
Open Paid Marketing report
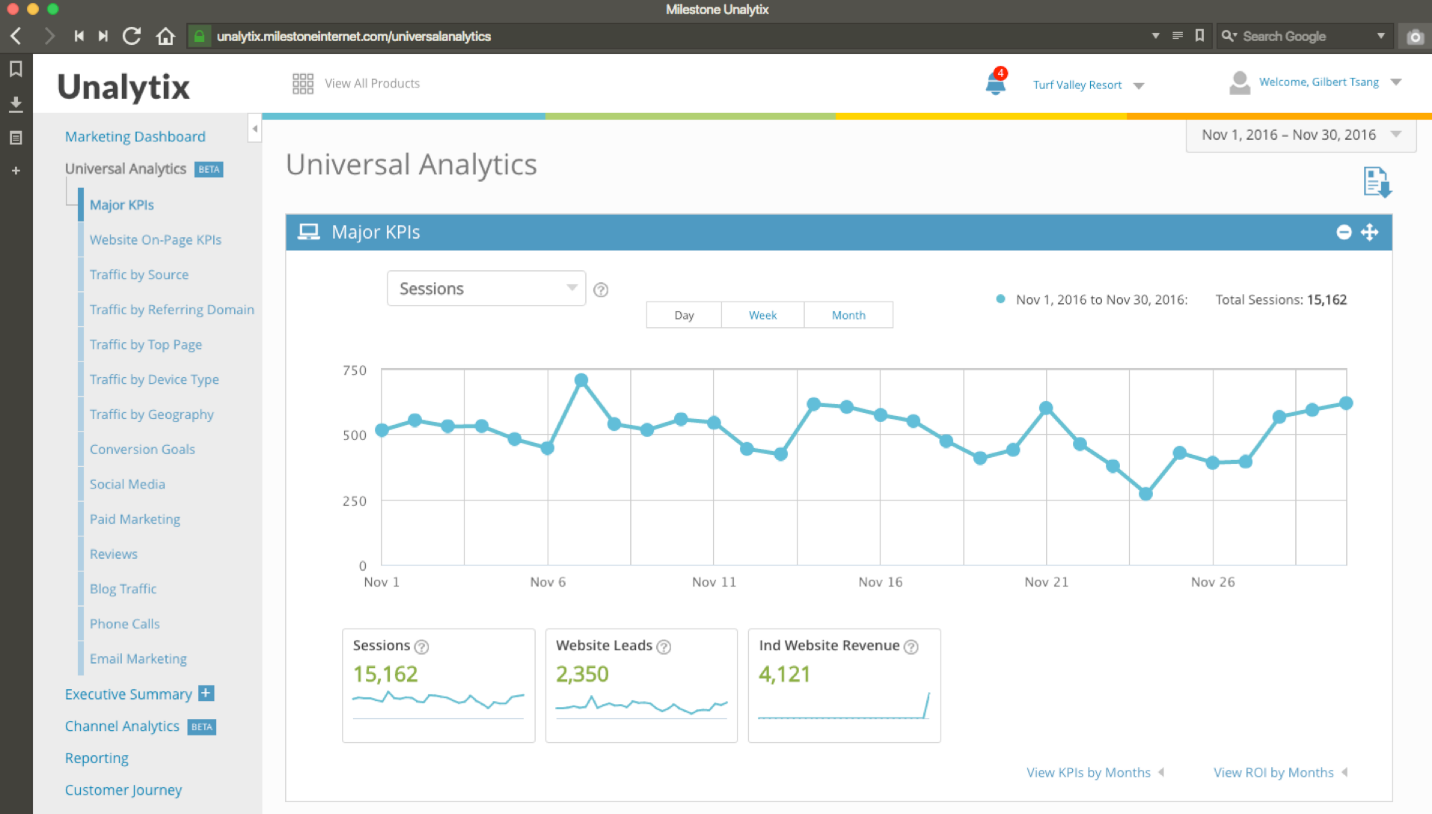135,520
